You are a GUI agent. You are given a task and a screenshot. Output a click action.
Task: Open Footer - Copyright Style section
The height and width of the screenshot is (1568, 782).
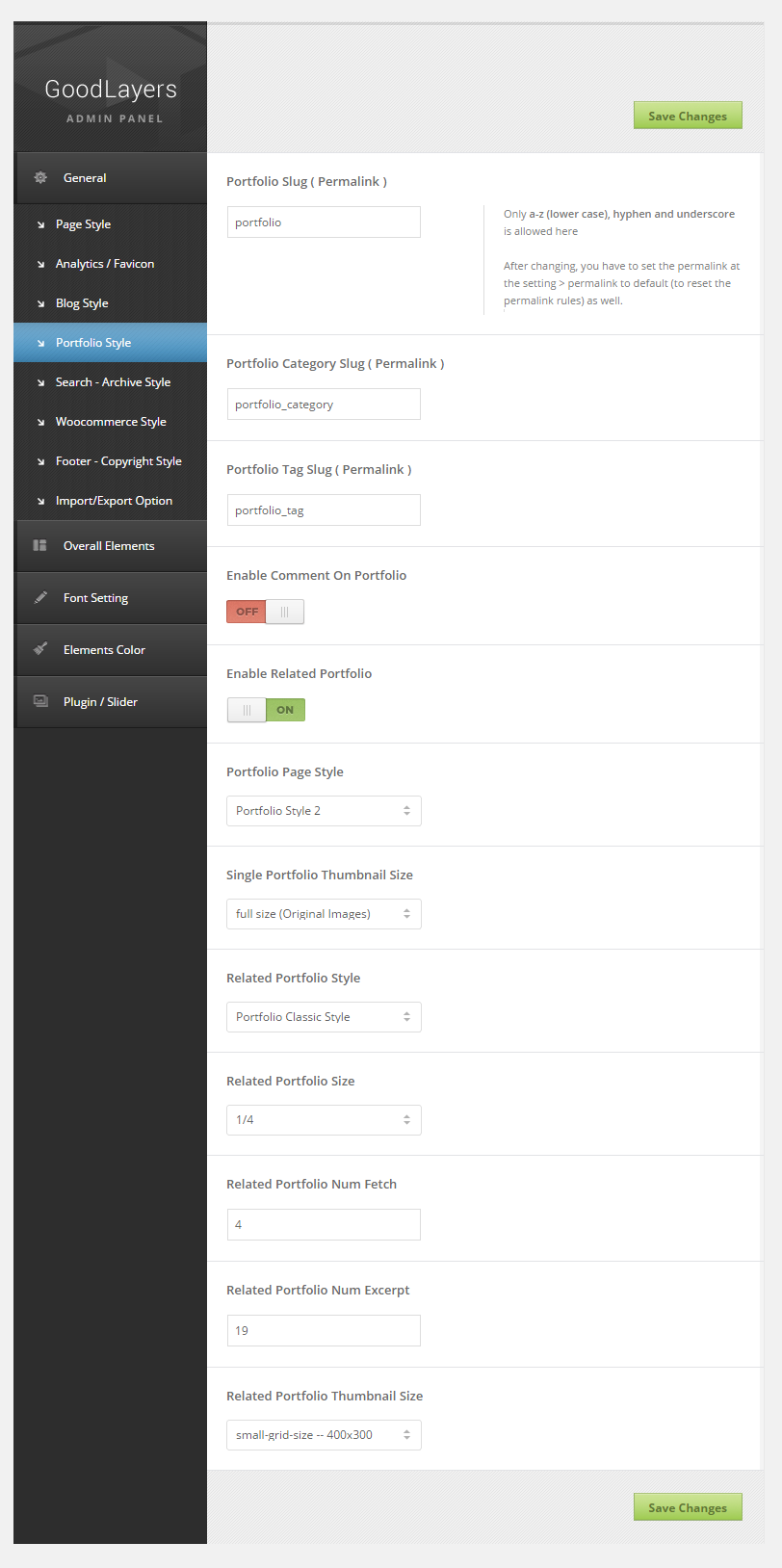tap(118, 461)
